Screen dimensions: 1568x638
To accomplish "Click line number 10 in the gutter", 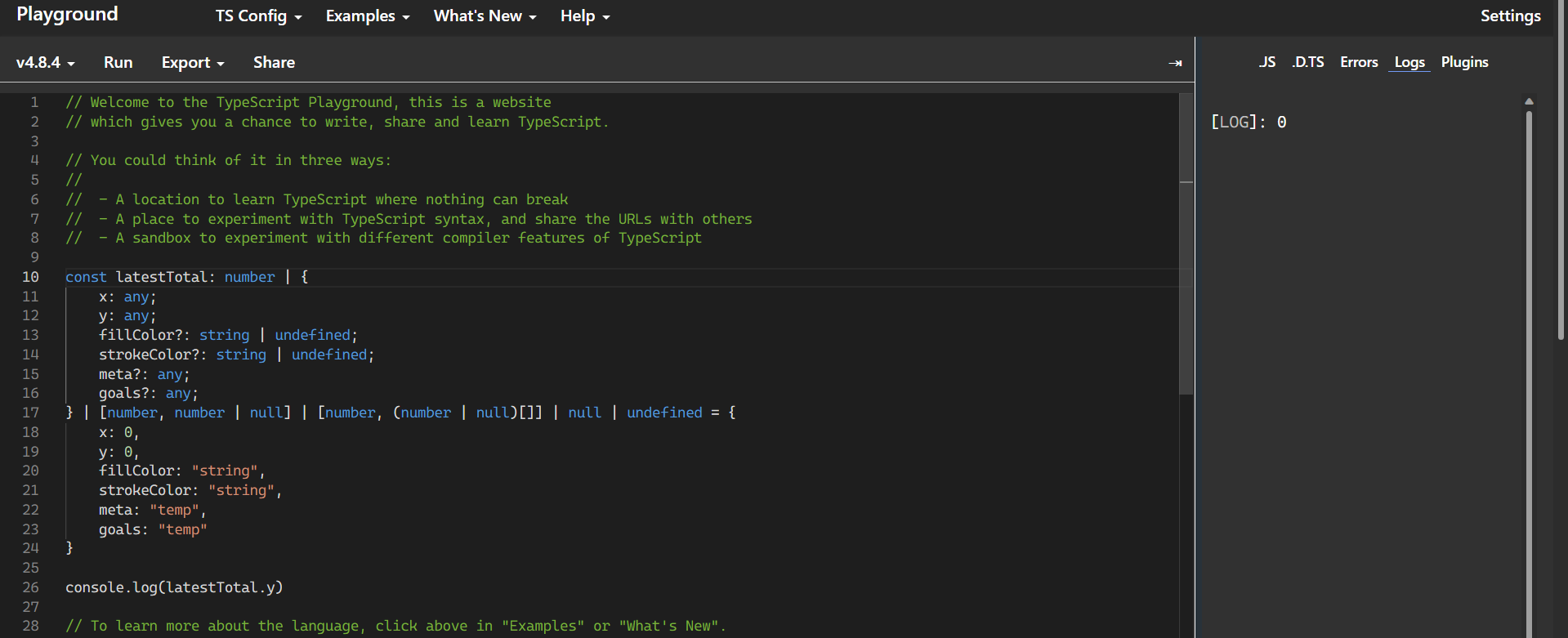I will pos(31,277).
